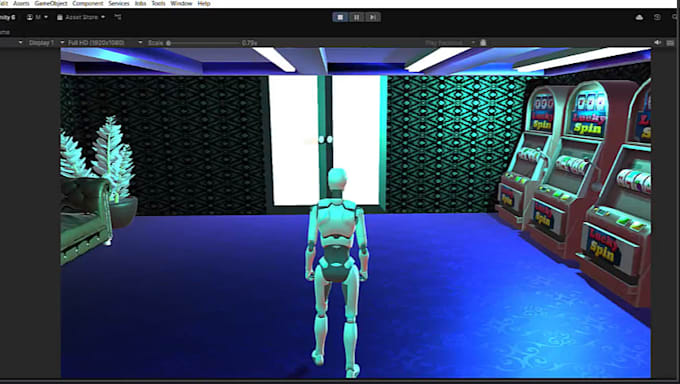Image resolution: width=680 pixels, height=384 pixels.
Task: Click the Game view Scale slider
Action: point(204,43)
